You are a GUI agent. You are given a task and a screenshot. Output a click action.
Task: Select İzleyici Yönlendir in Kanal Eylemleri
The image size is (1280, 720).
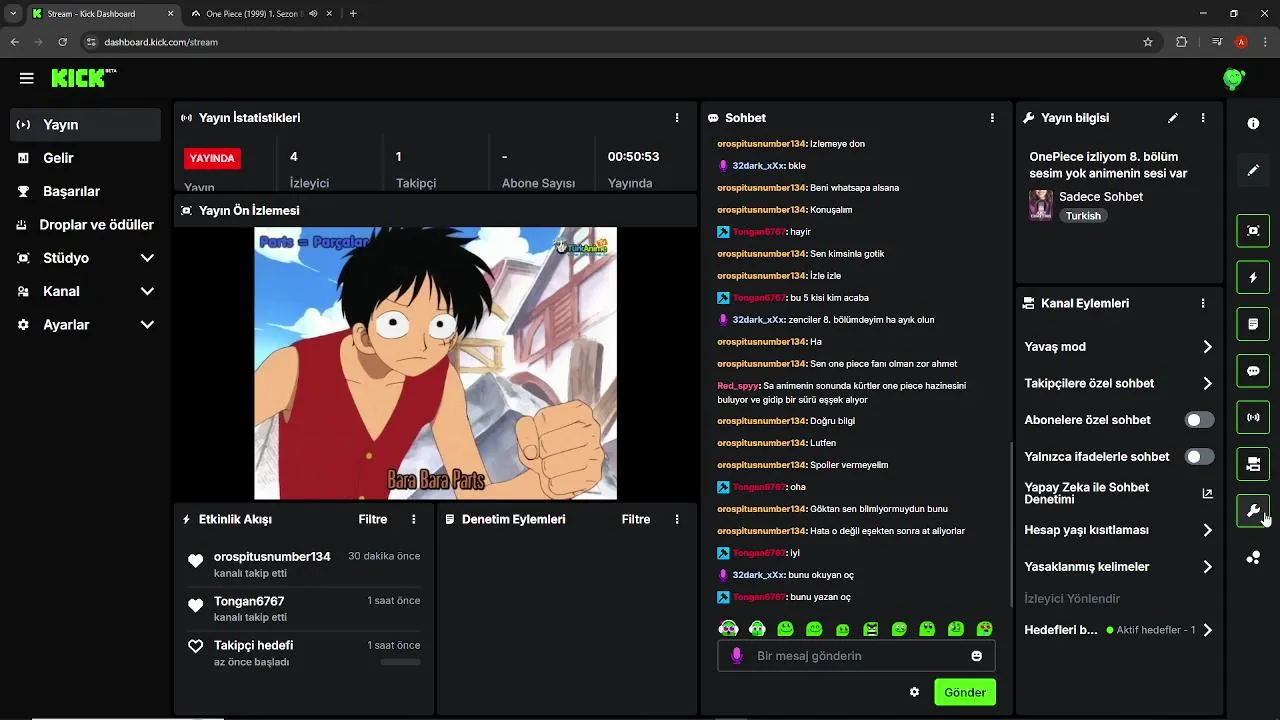coord(1072,599)
